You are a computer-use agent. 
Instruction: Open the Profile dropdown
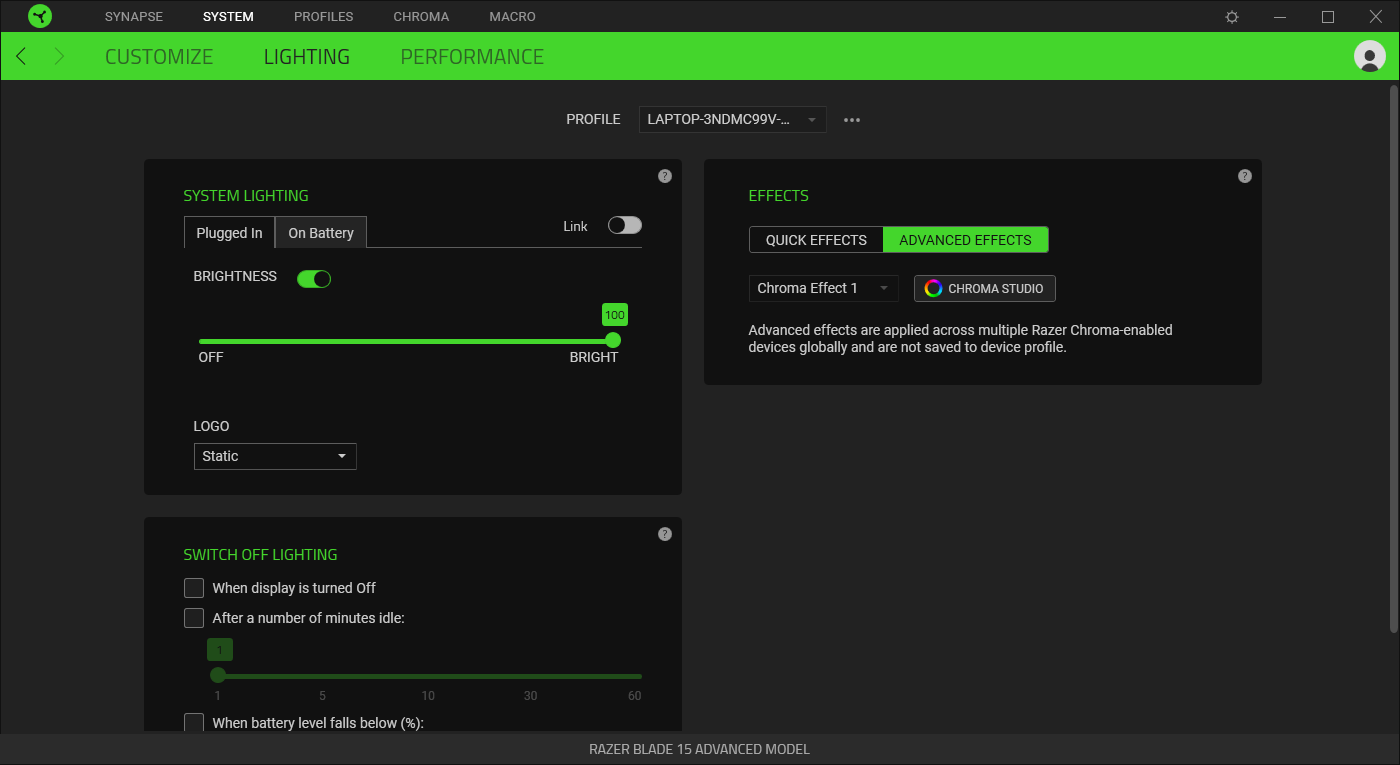[733, 120]
